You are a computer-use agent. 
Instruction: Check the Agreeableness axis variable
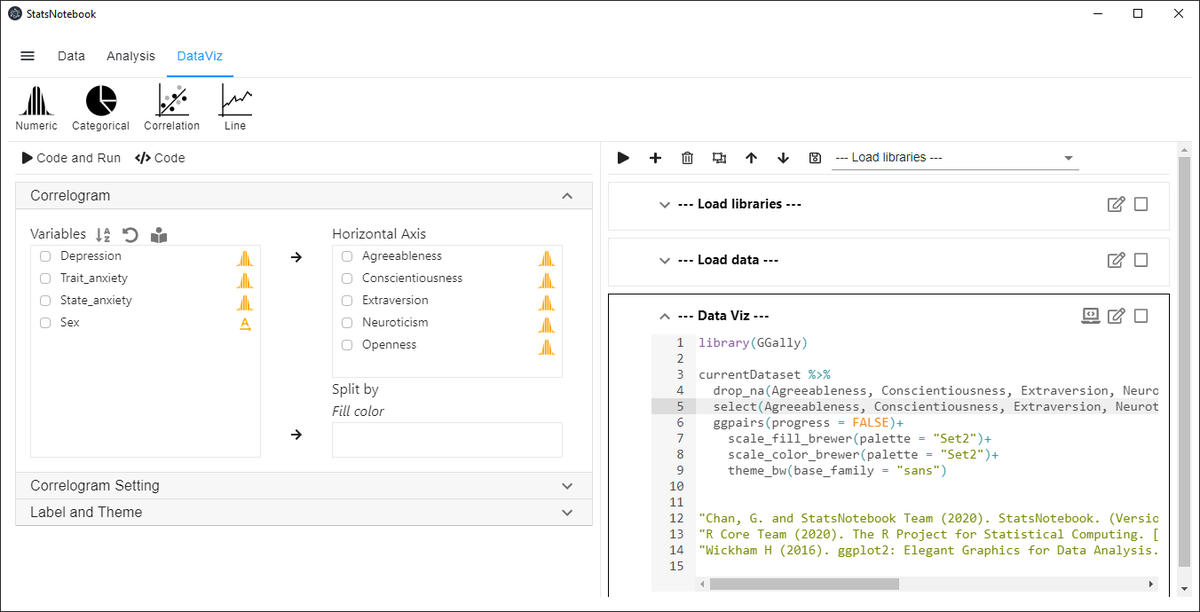pos(347,257)
